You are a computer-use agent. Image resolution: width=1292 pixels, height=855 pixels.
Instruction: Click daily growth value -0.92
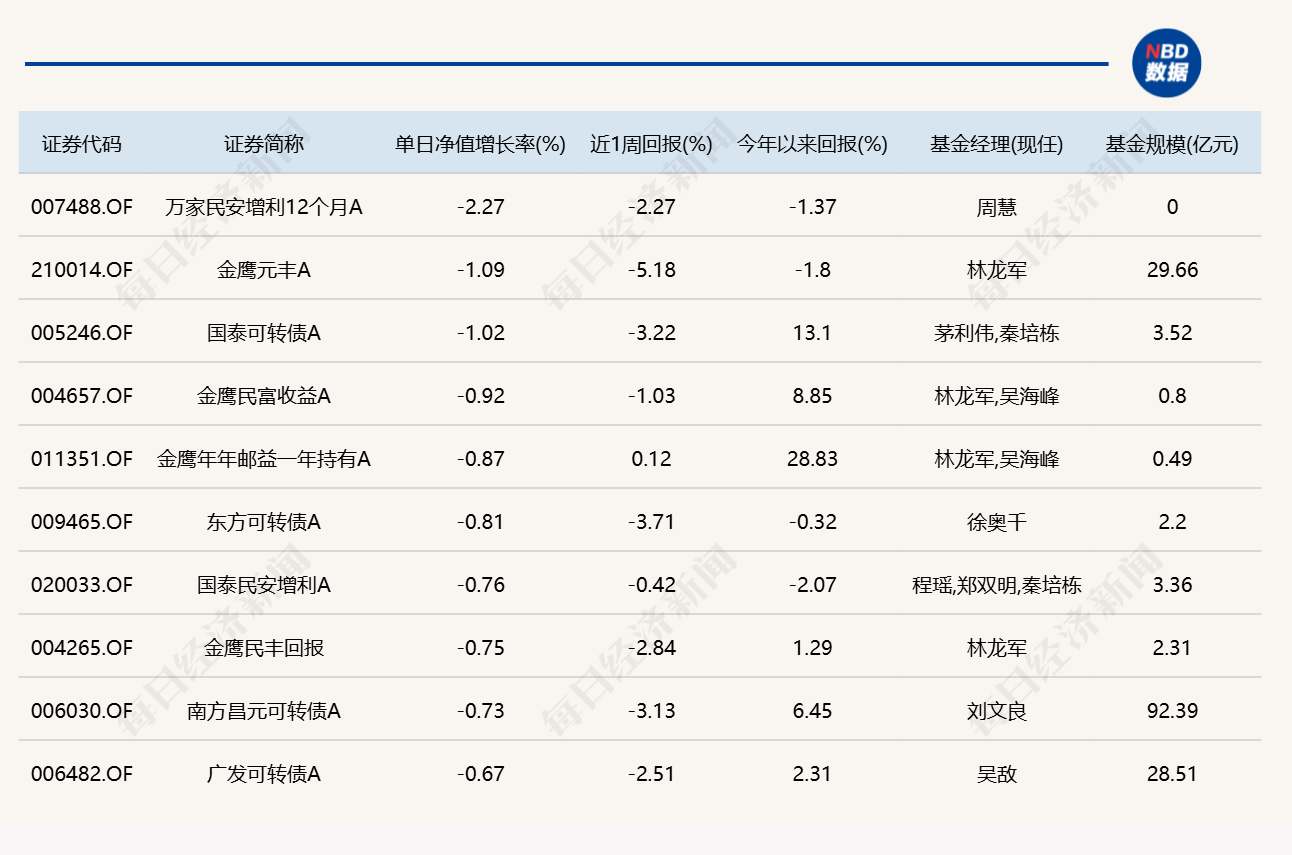(x=481, y=396)
